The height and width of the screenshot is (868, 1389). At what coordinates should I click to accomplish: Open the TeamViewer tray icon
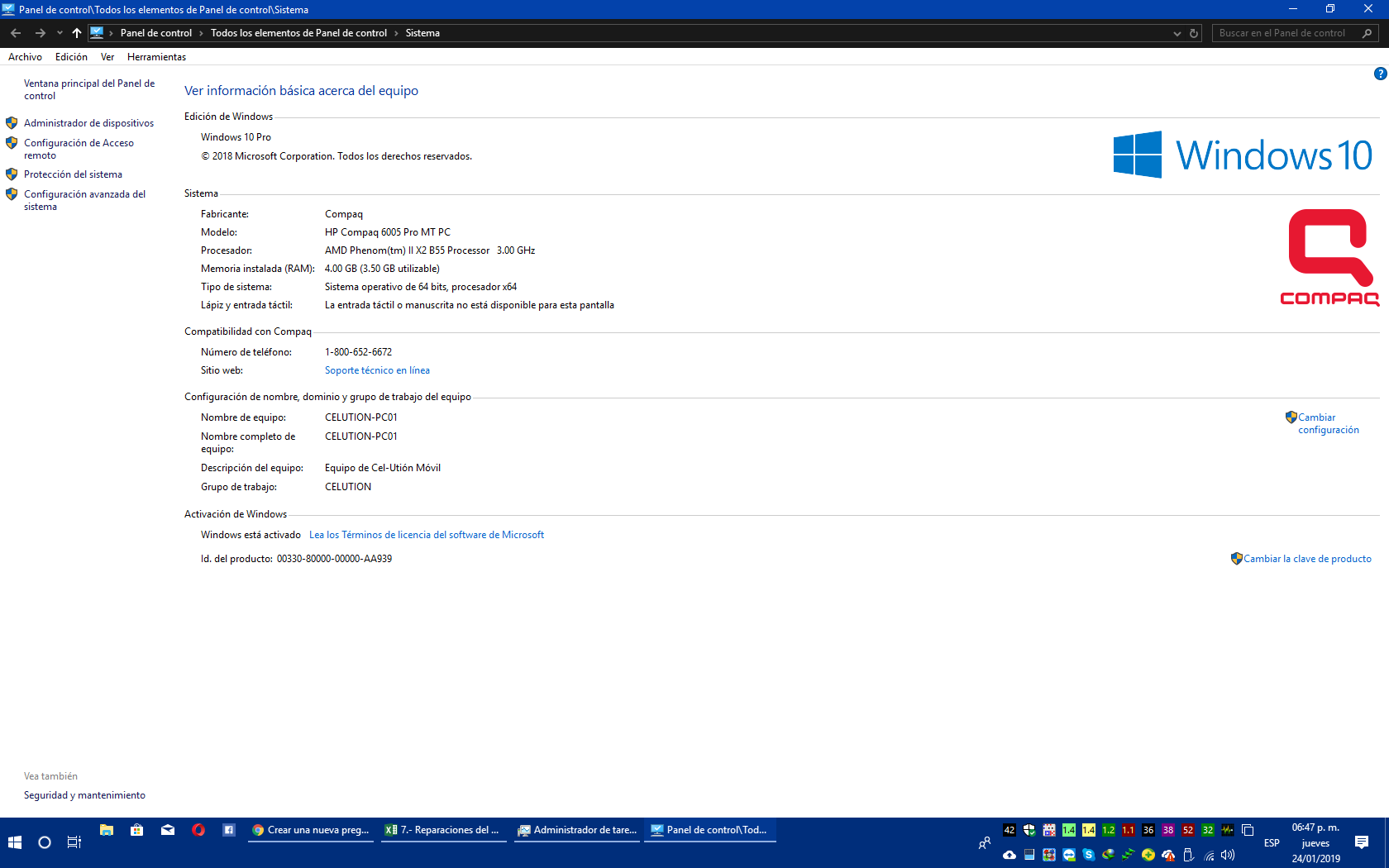pos(1069,855)
